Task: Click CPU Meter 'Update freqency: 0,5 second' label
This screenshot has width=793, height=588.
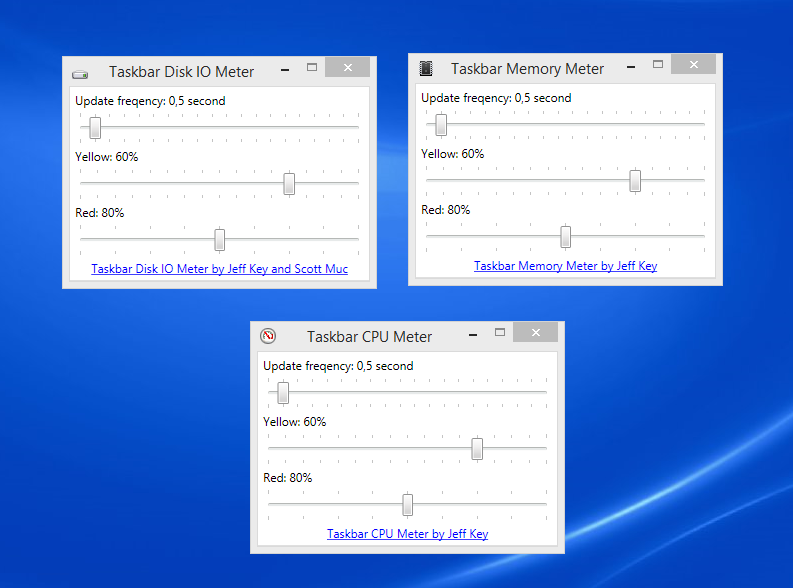Action: click(x=338, y=366)
